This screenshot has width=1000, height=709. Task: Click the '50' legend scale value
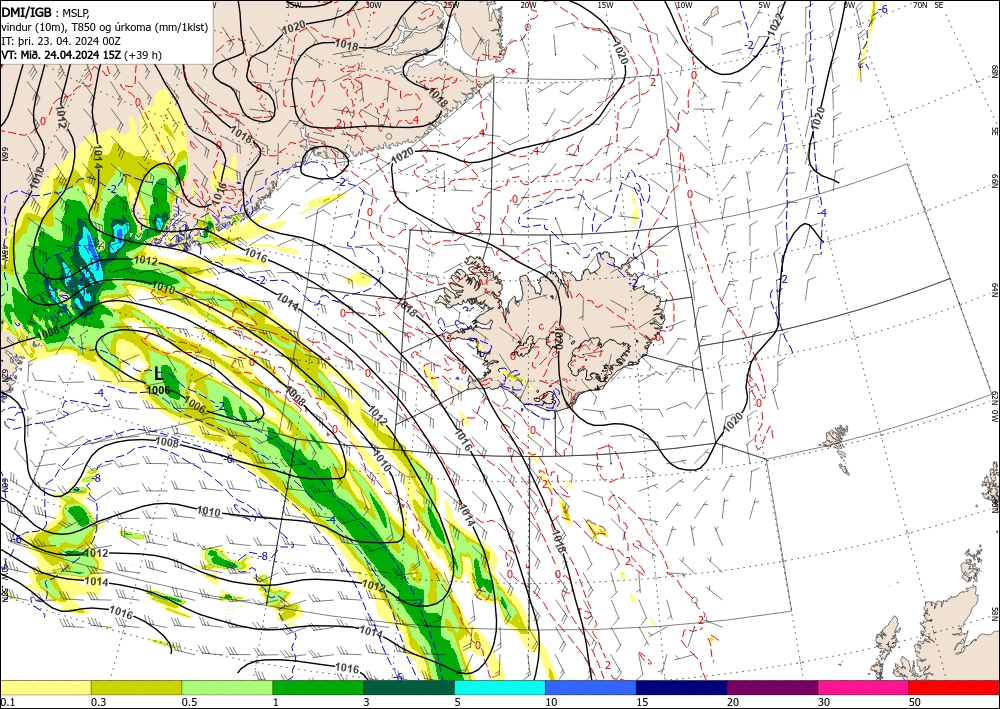[x=915, y=702]
